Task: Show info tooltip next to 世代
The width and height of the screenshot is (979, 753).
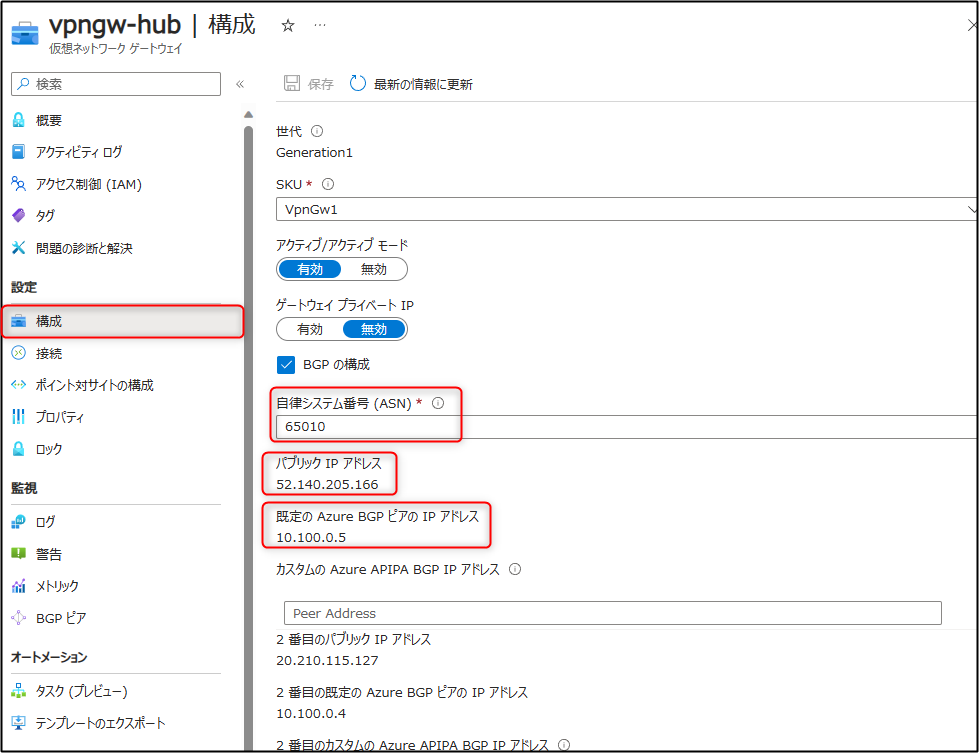Action: click(x=317, y=131)
